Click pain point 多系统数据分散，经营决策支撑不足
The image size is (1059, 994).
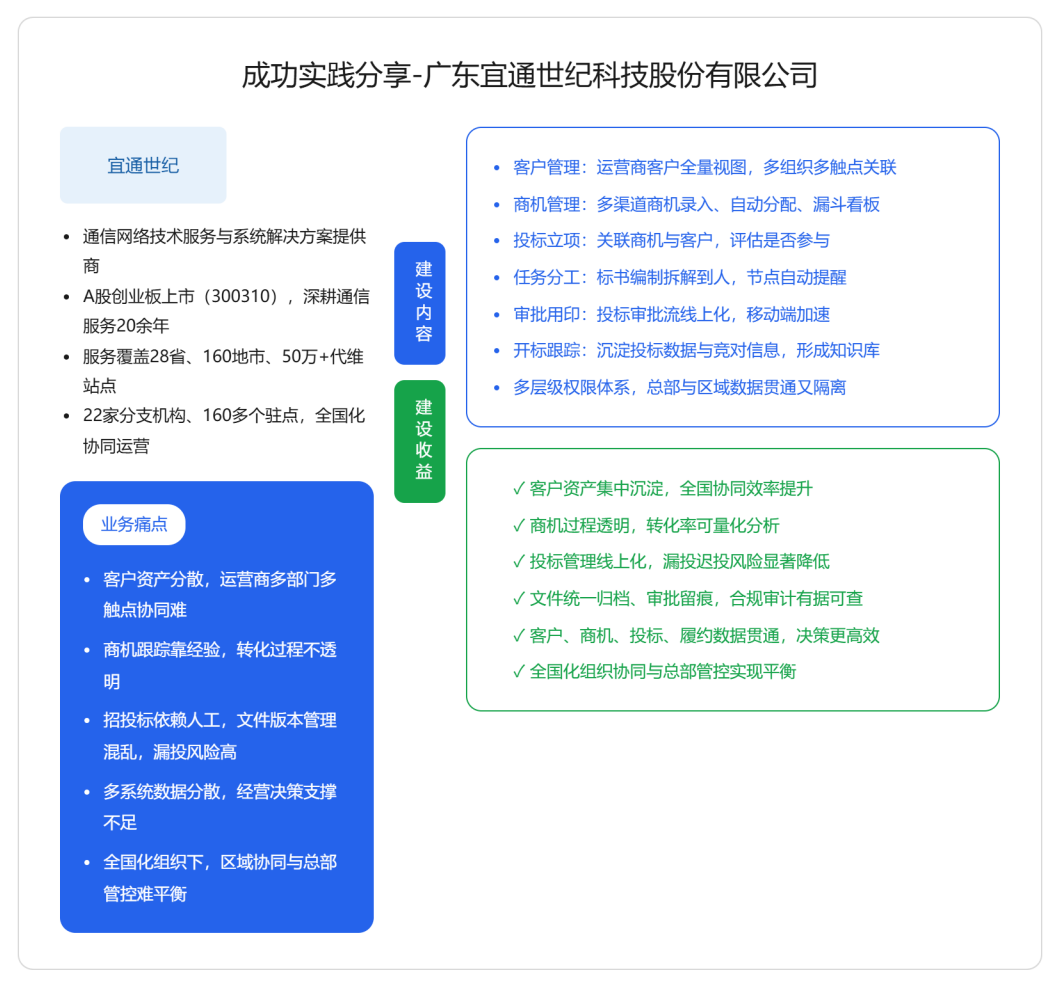219,807
